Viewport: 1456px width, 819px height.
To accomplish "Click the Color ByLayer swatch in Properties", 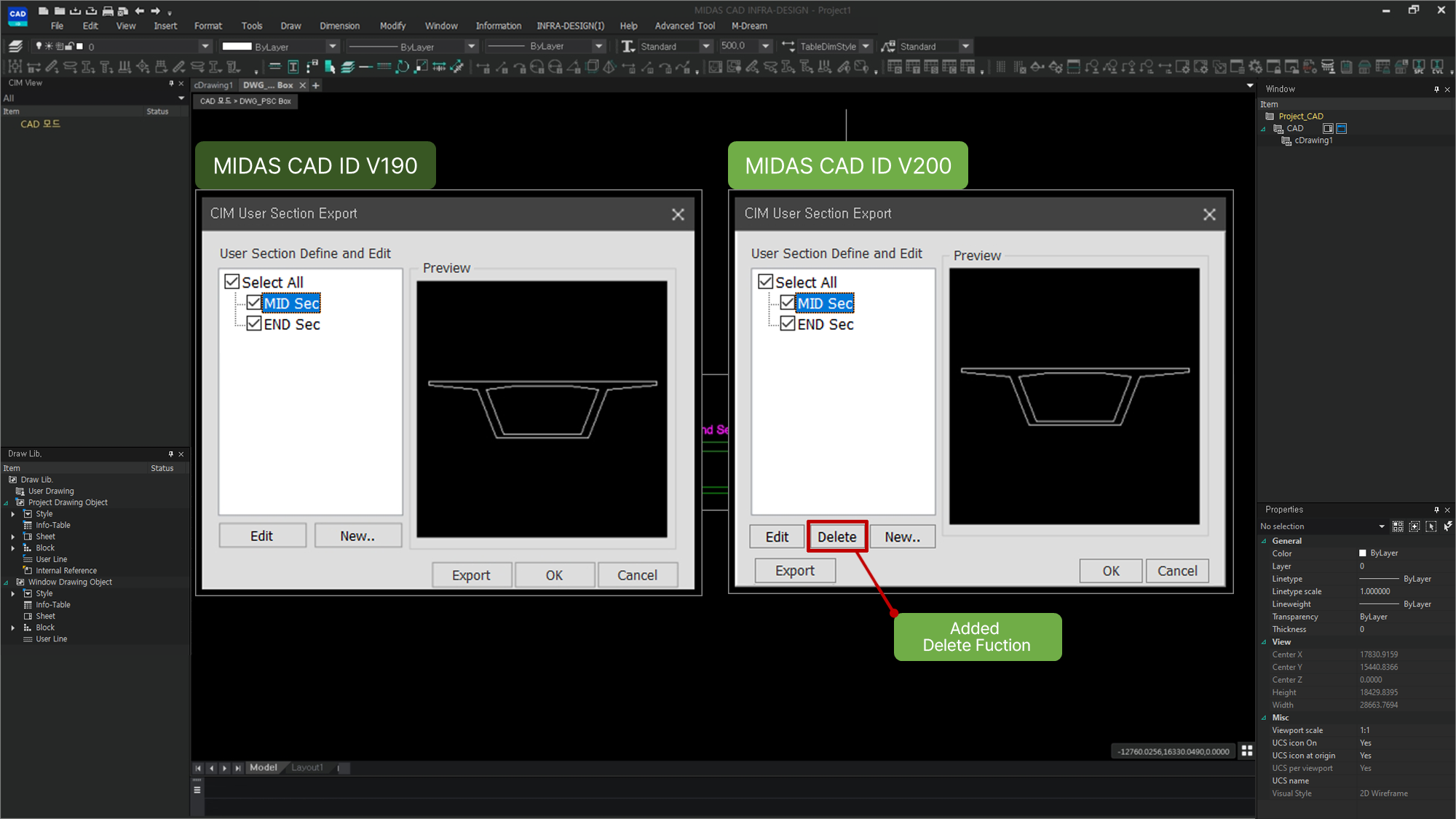I will [x=1363, y=553].
